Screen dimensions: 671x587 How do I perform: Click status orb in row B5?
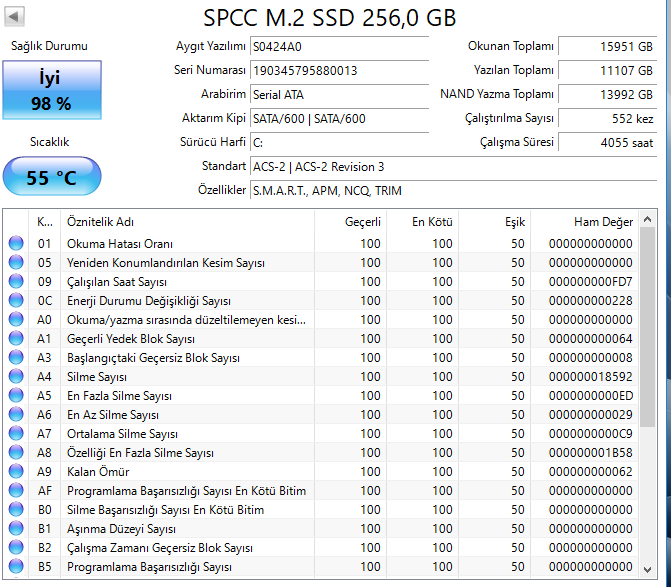pyautogui.click(x=16, y=566)
